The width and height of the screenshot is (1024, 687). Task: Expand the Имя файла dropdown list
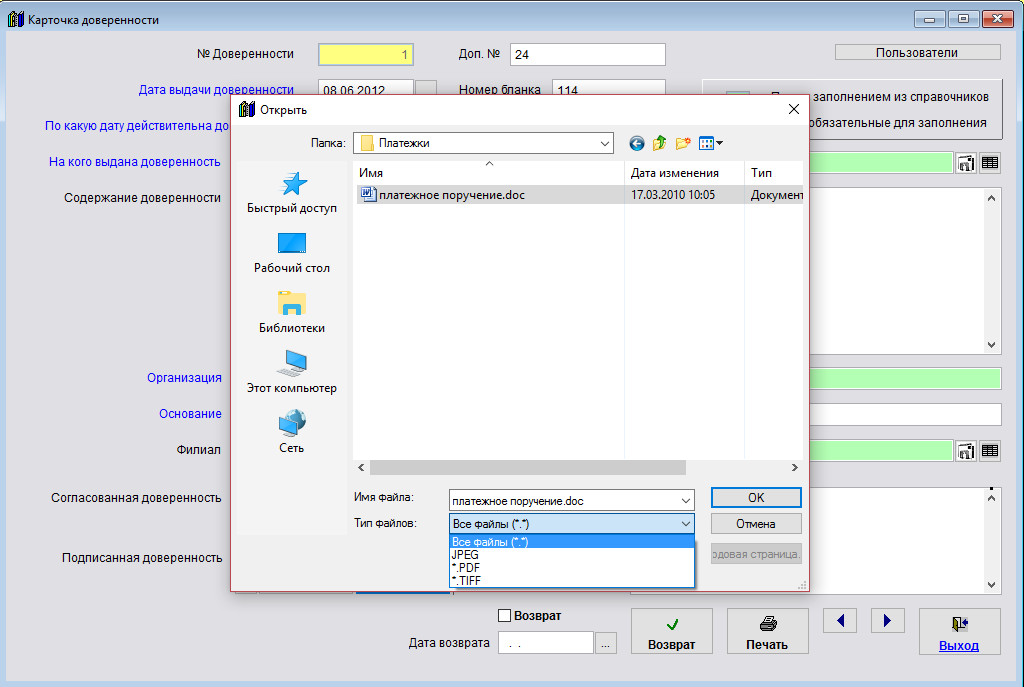[685, 499]
